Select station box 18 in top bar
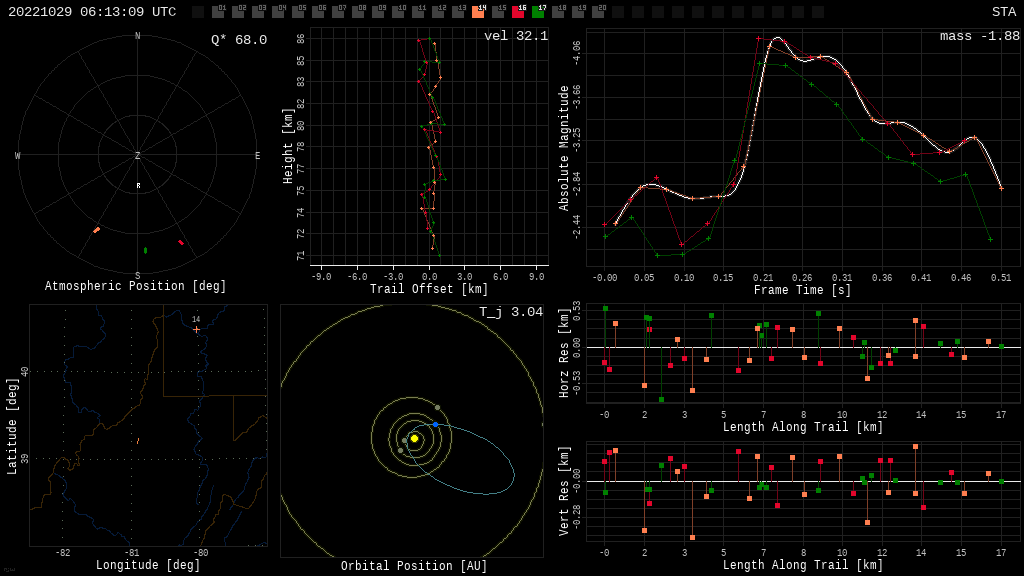The height and width of the screenshot is (576, 1024). point(558,11)
